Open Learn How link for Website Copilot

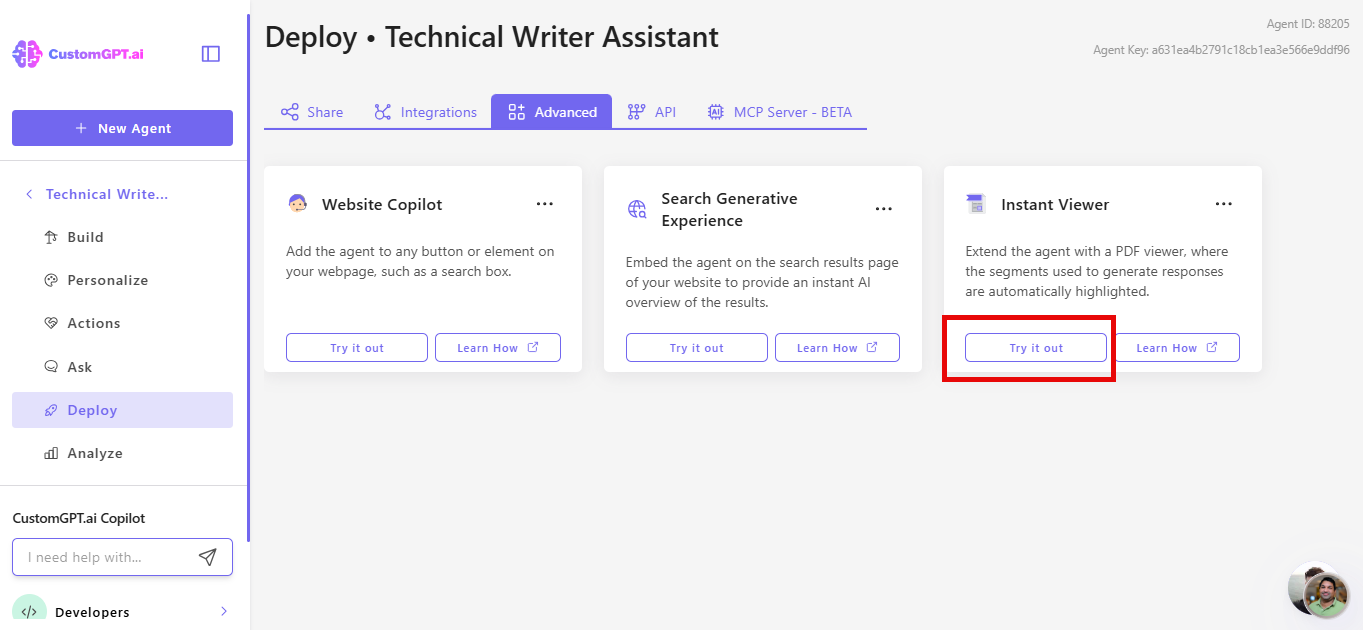(x=498, y=348)
